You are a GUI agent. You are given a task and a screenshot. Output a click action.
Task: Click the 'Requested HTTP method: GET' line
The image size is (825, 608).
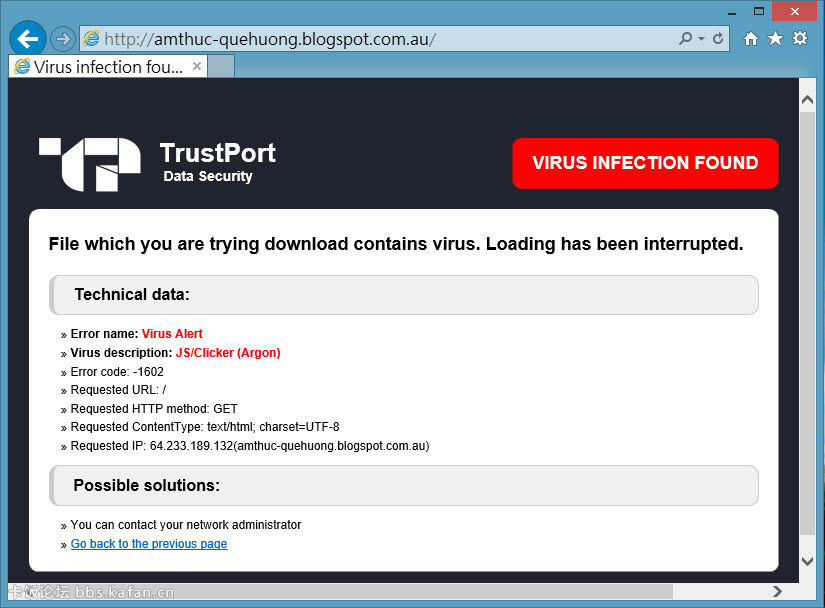click(154, 409)
